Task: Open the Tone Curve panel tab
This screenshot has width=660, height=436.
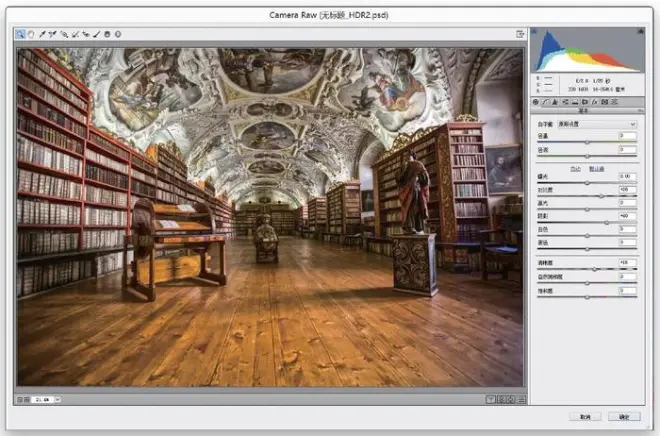Action: coord(546,102)
